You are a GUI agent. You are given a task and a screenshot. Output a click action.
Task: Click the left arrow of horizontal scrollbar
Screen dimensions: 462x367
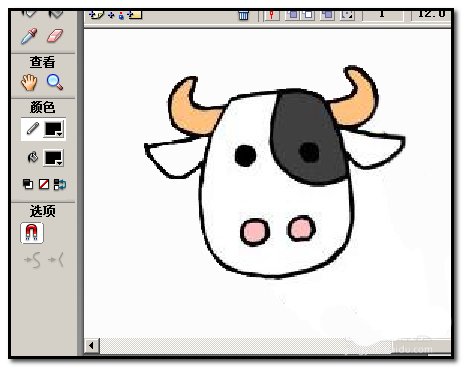tap(92, 346)
